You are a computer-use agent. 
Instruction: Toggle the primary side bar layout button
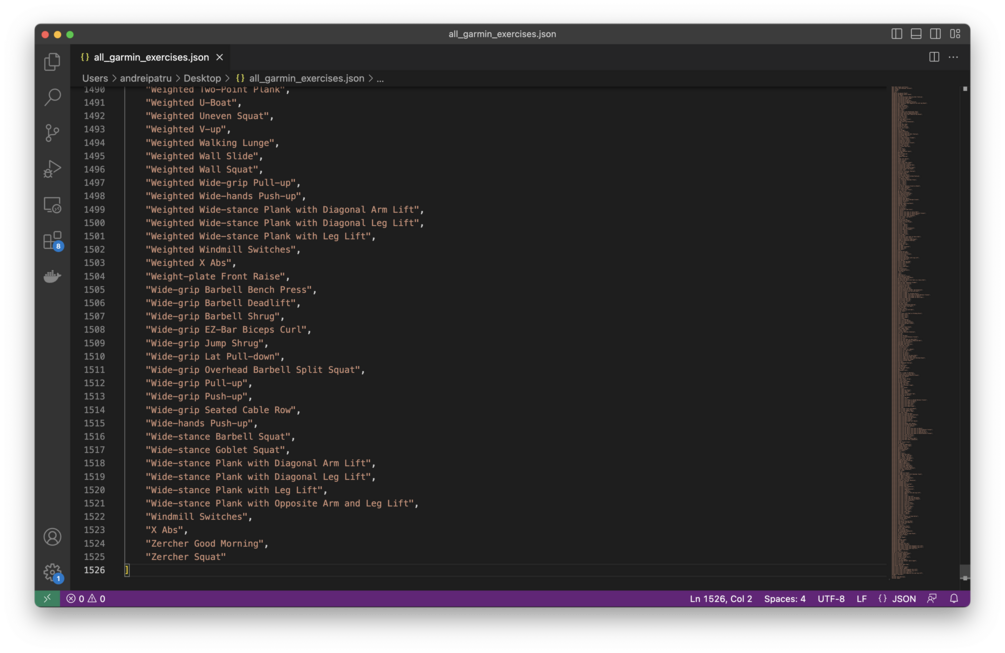point(896,34)
